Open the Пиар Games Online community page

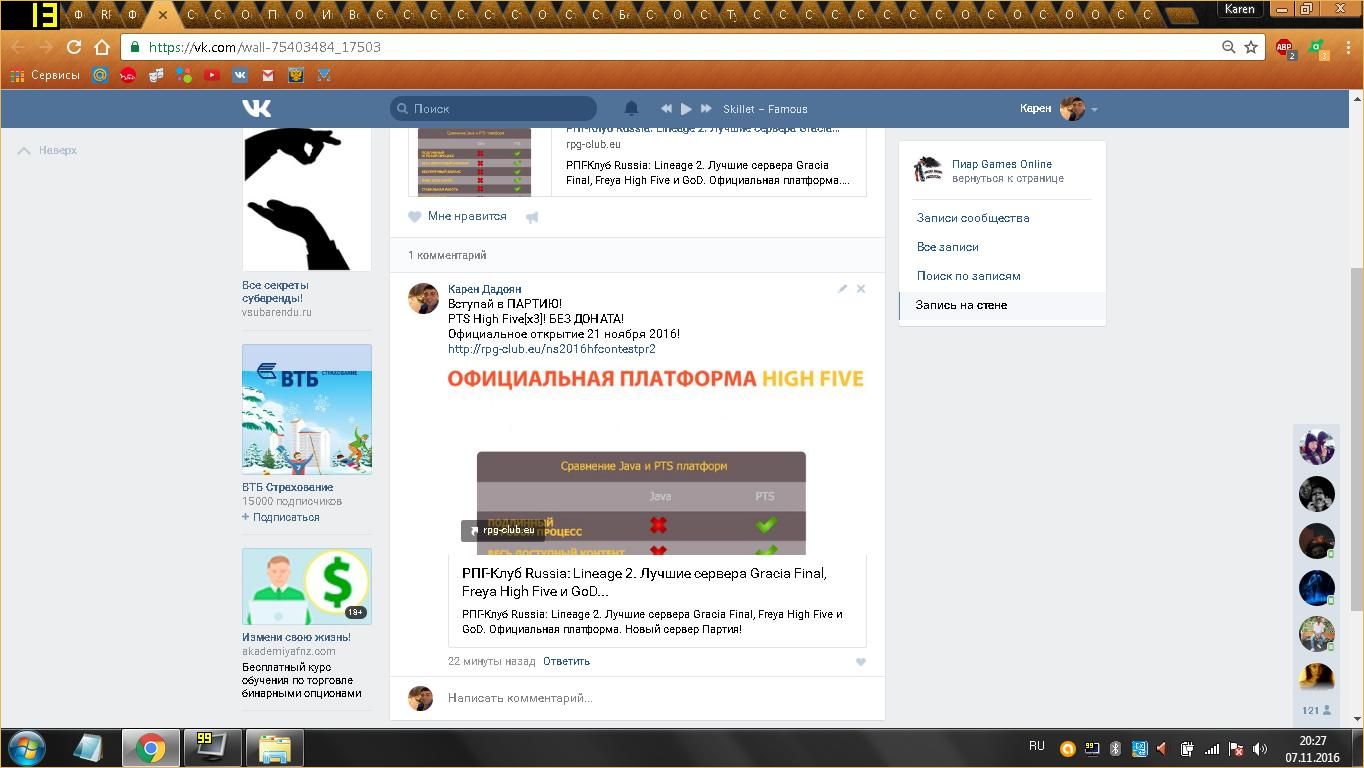point(1002,164)
